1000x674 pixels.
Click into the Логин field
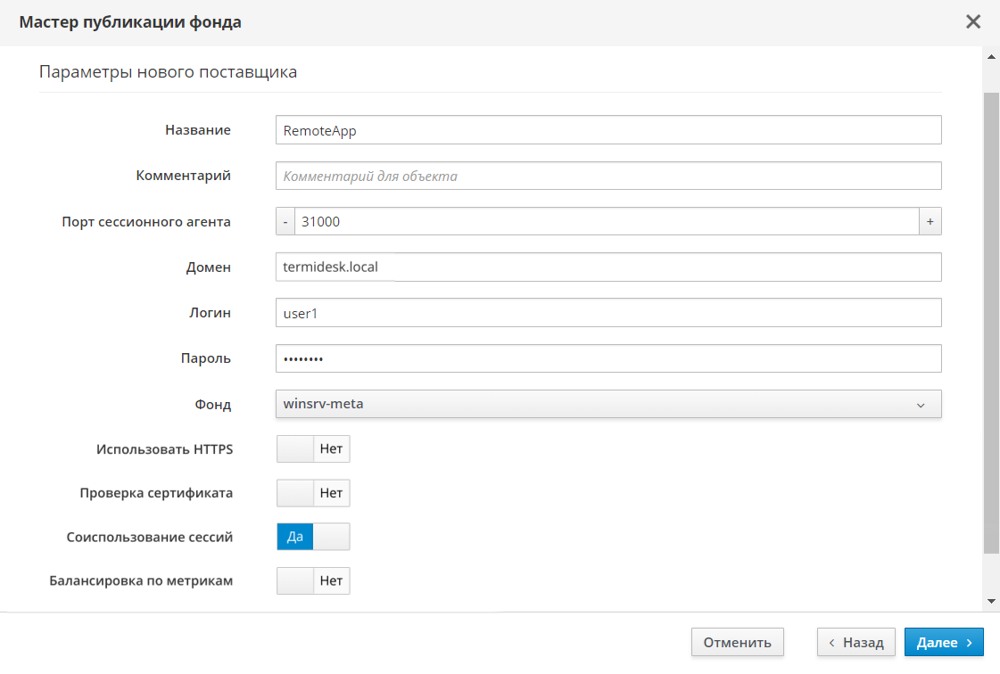607,313
